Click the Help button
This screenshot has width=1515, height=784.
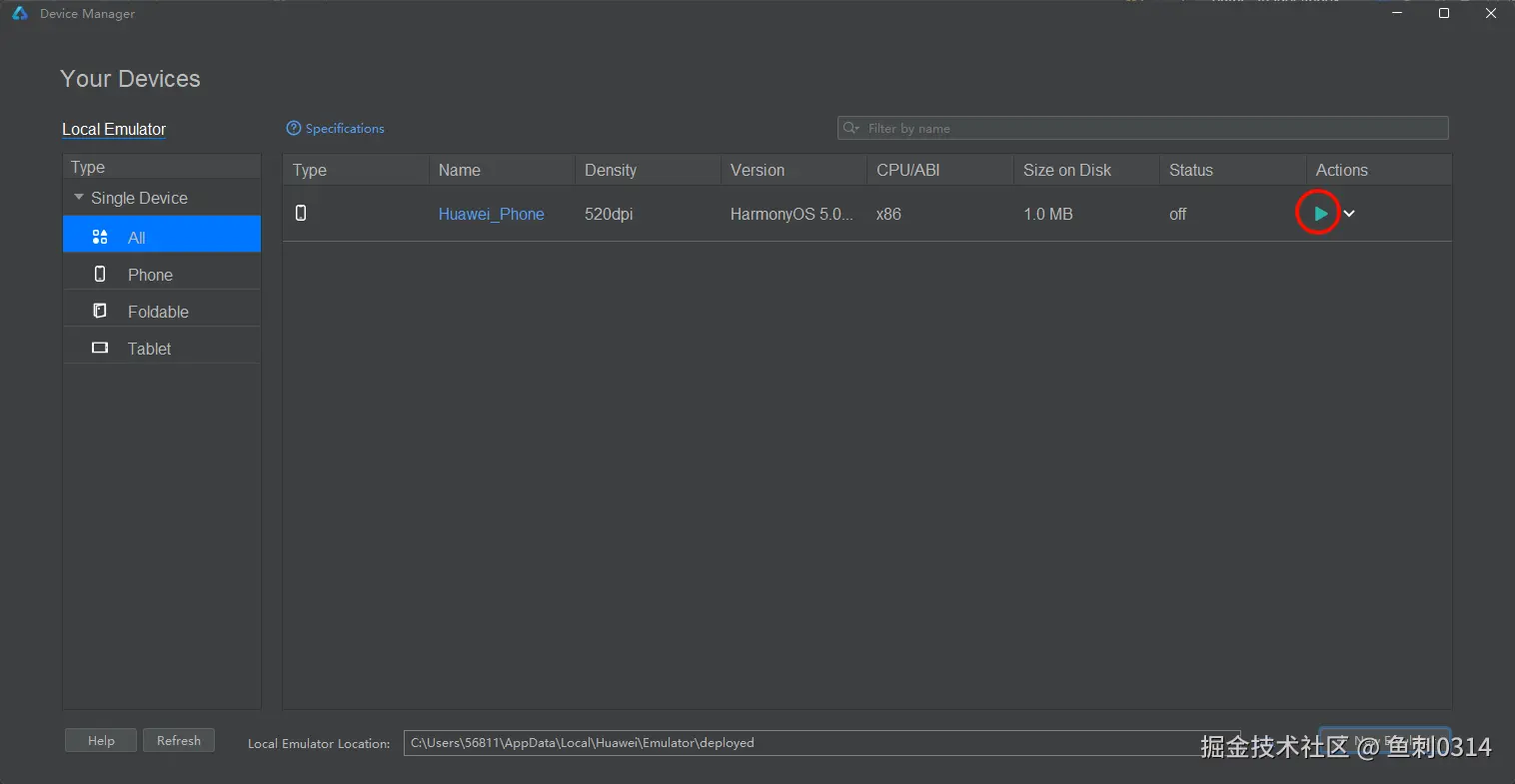pos(101,740)
